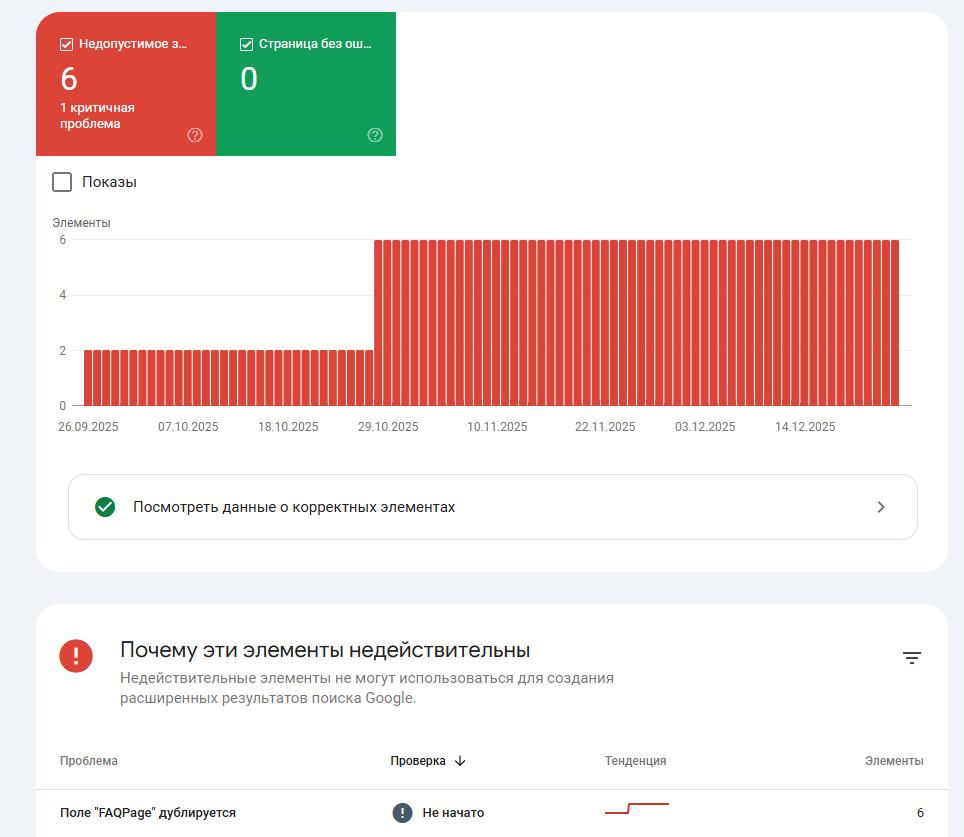Click the green valid pages card
The width and height of the screenshot is (964, 837).
306,84
